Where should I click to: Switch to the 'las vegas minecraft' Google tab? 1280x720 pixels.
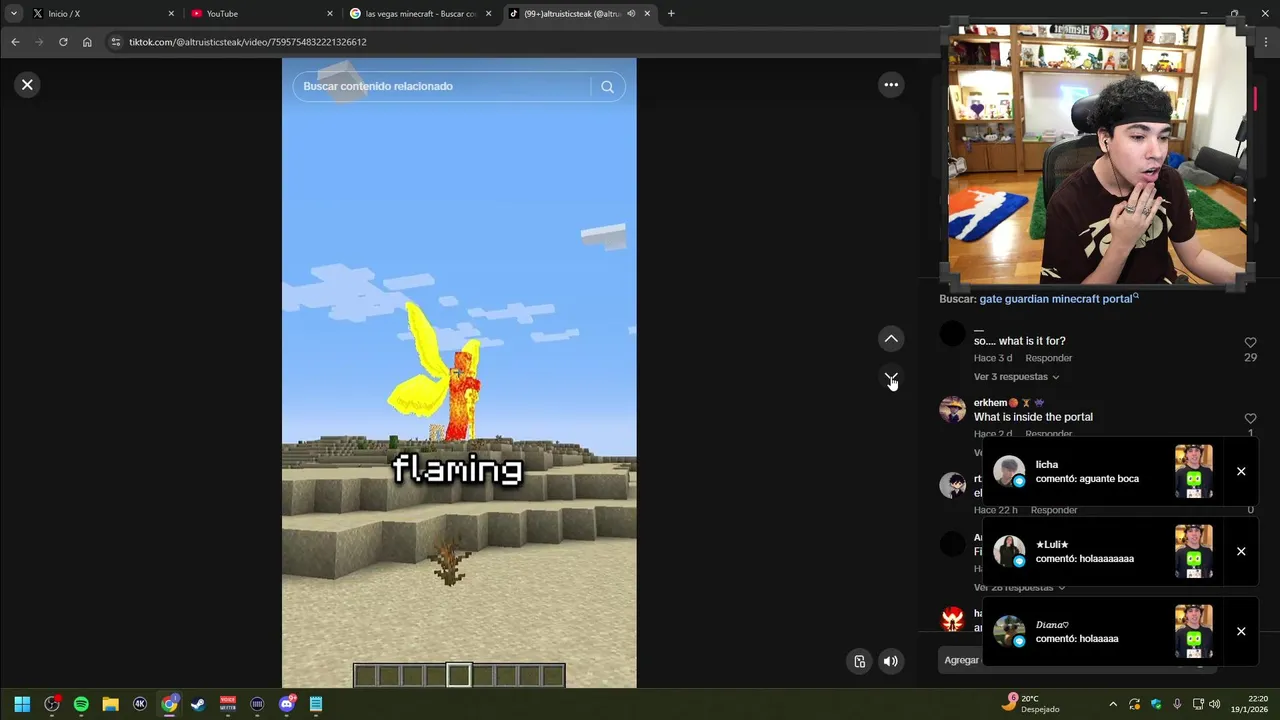420,14
